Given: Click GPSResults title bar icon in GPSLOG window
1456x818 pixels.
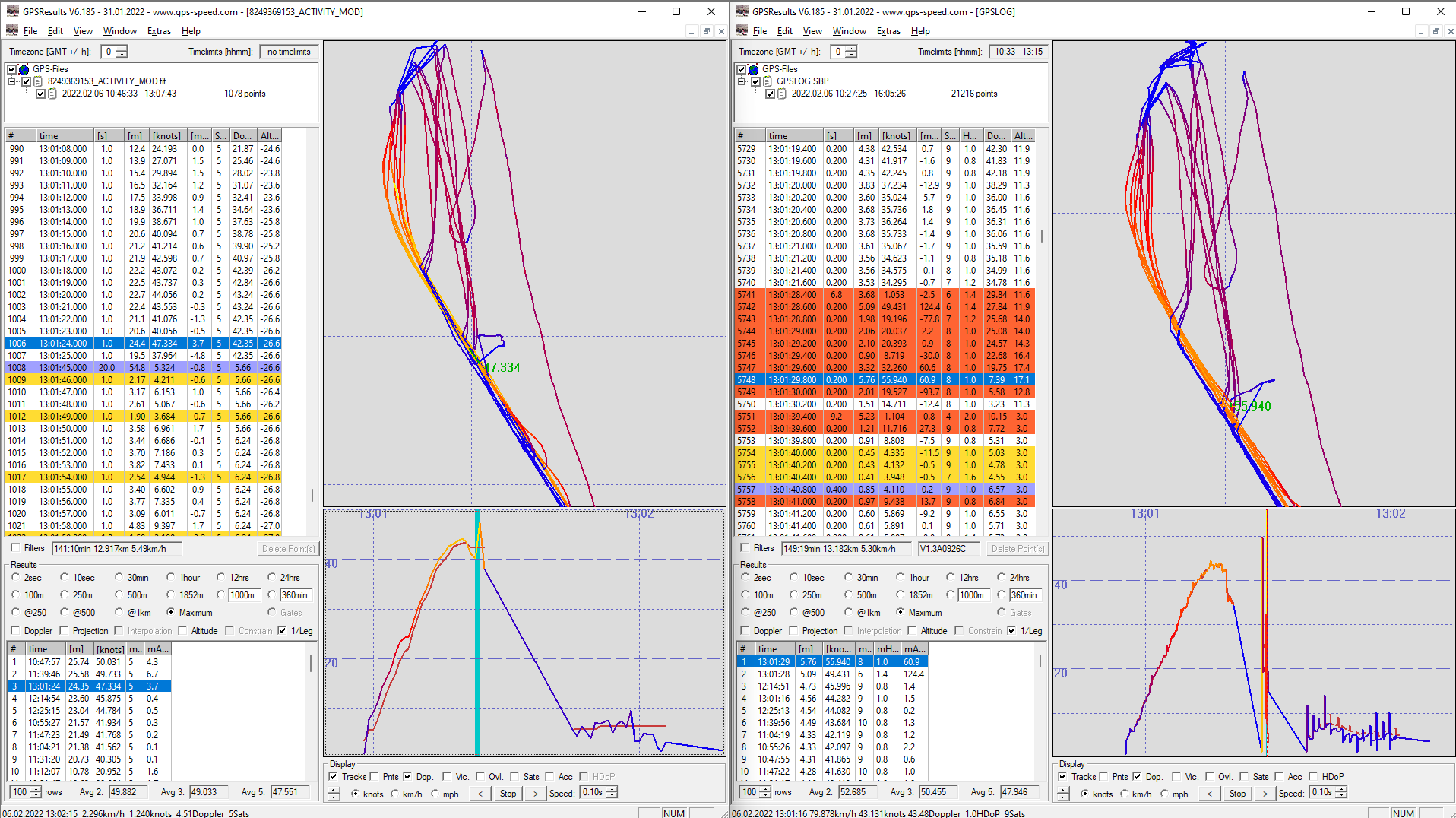Looking at the screenshot, I should click(742, 11).
